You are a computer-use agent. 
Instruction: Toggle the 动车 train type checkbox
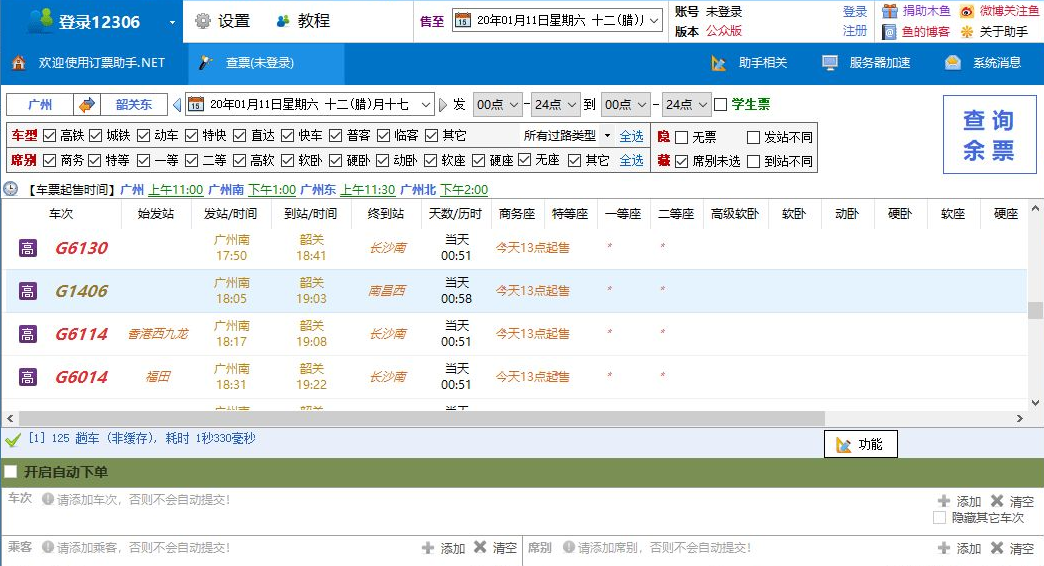point(143,136)
